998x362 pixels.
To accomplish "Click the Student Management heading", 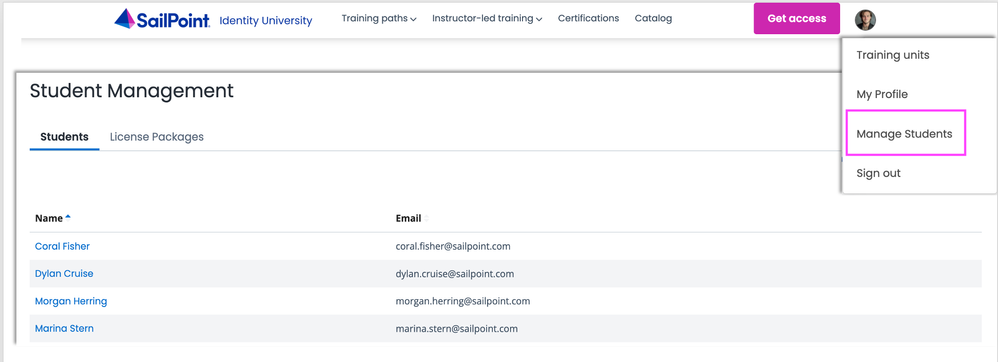I will tap(132, 91).
